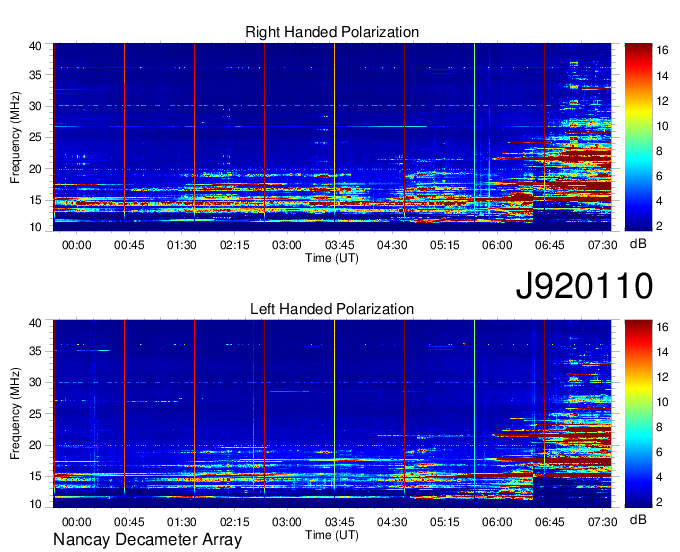Image resolution: width=680 pixels, height=552 pixels.
Task: Click the dB unit label of Left Handed color bar
Action: point(638,519)
